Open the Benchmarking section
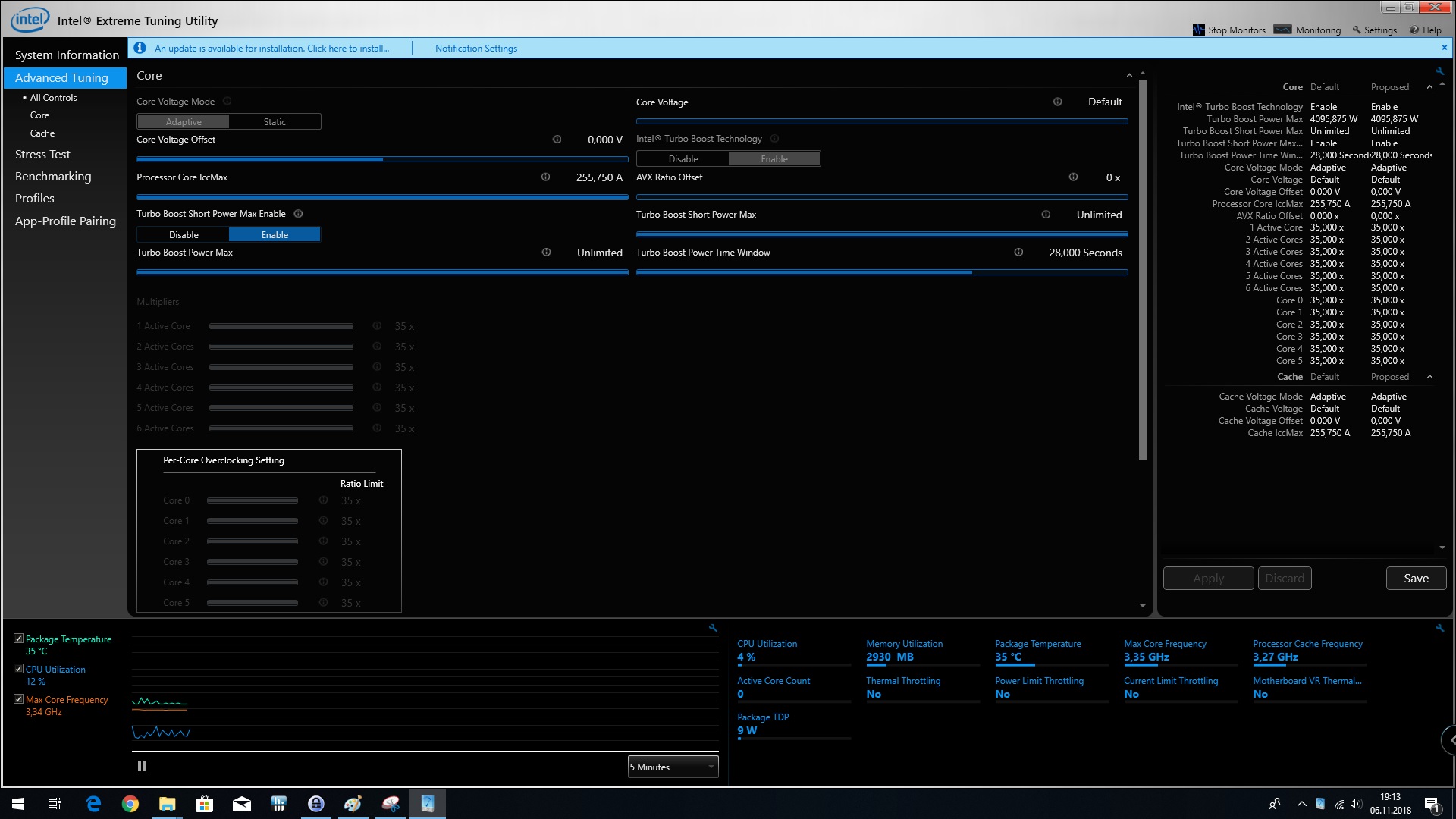Screen dimensions: 1456x819 pyautogui.click(x=53, y=176)
